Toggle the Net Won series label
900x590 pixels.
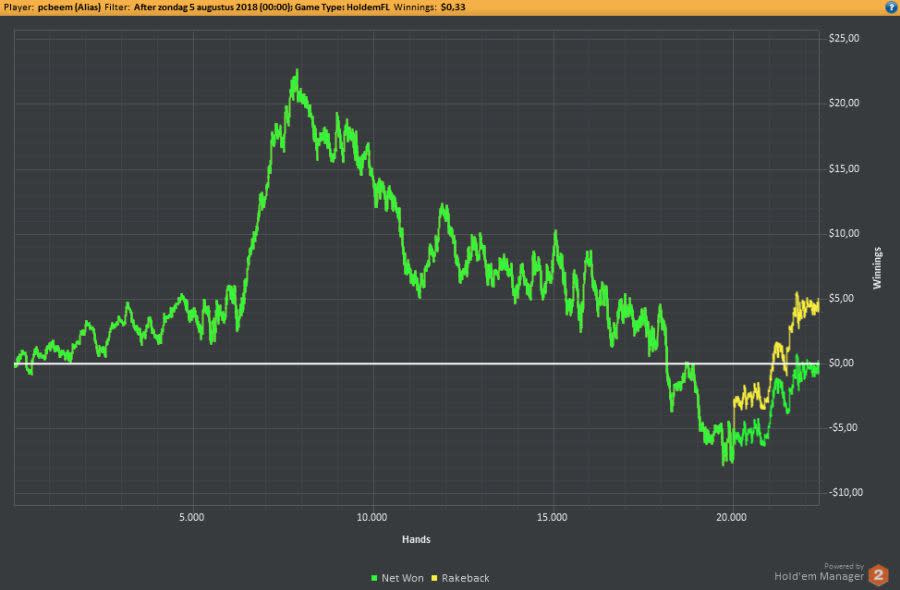(402, 578)
